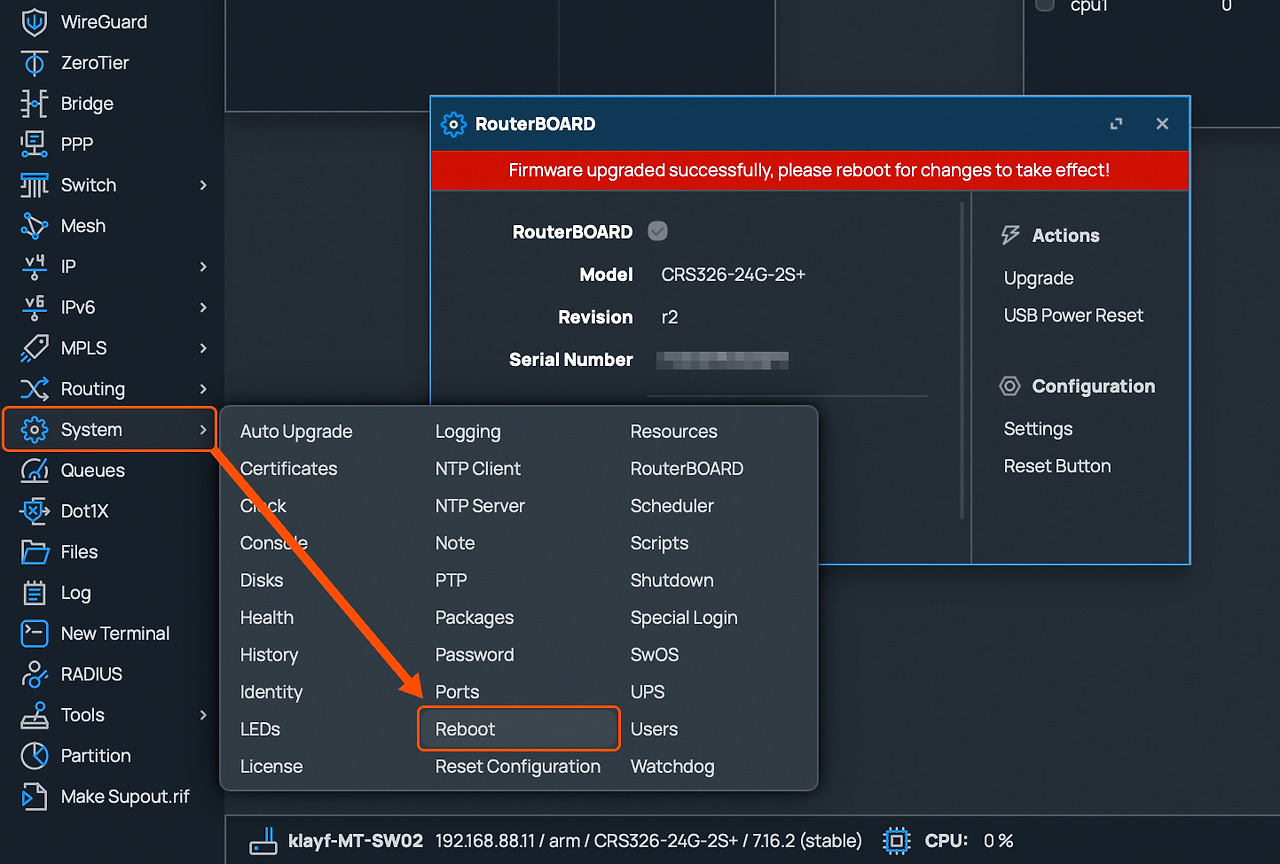Expand the Tools submenu arrow
1280x864 pixels.
coord(203,715)
